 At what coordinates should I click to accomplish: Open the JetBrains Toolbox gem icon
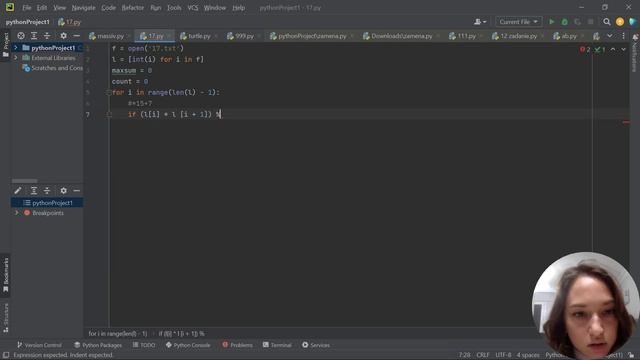[x=632, y=22]
